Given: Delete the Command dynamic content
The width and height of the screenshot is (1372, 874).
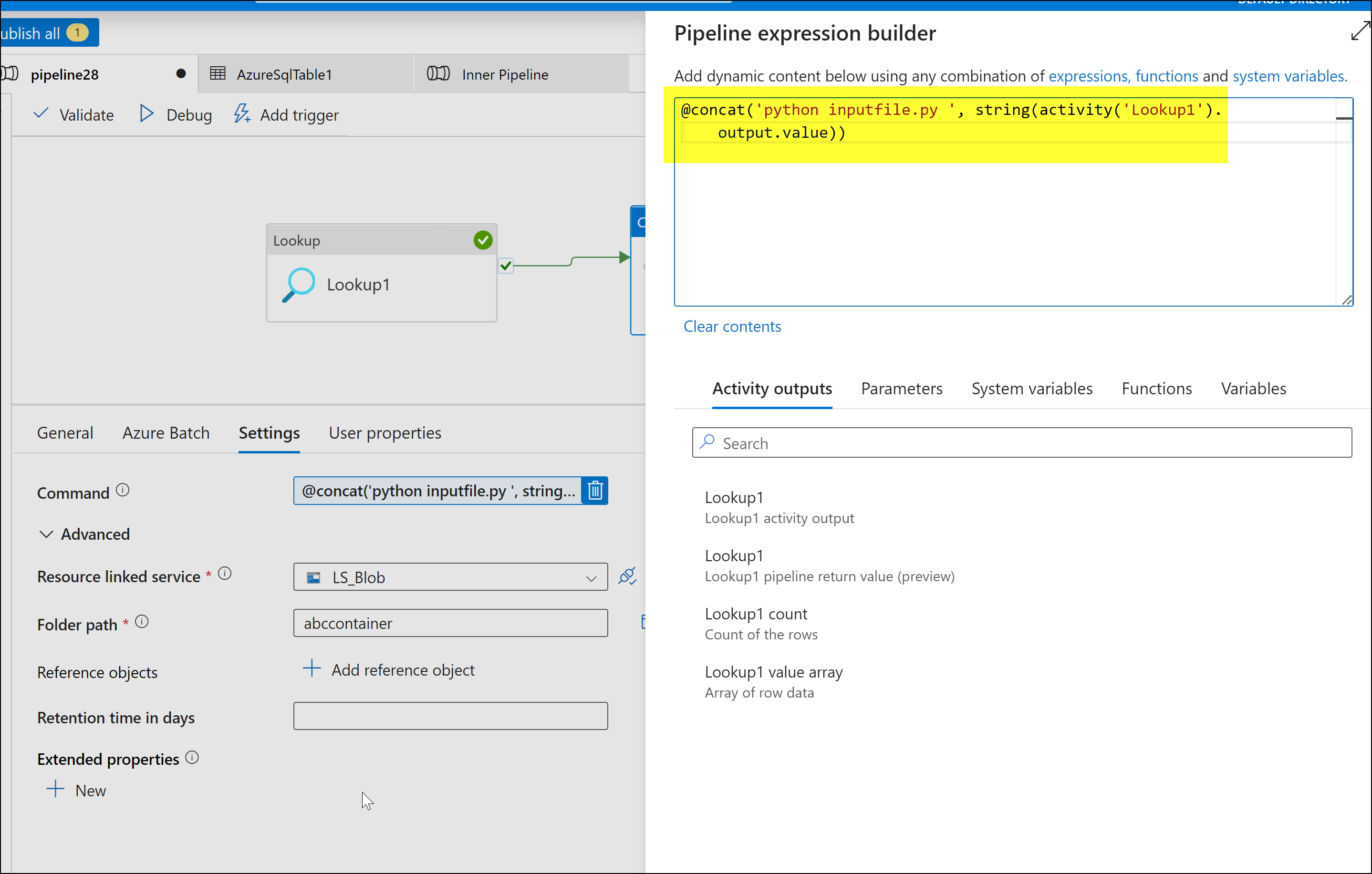Looking at the screenshot, I should pos(595,491).
